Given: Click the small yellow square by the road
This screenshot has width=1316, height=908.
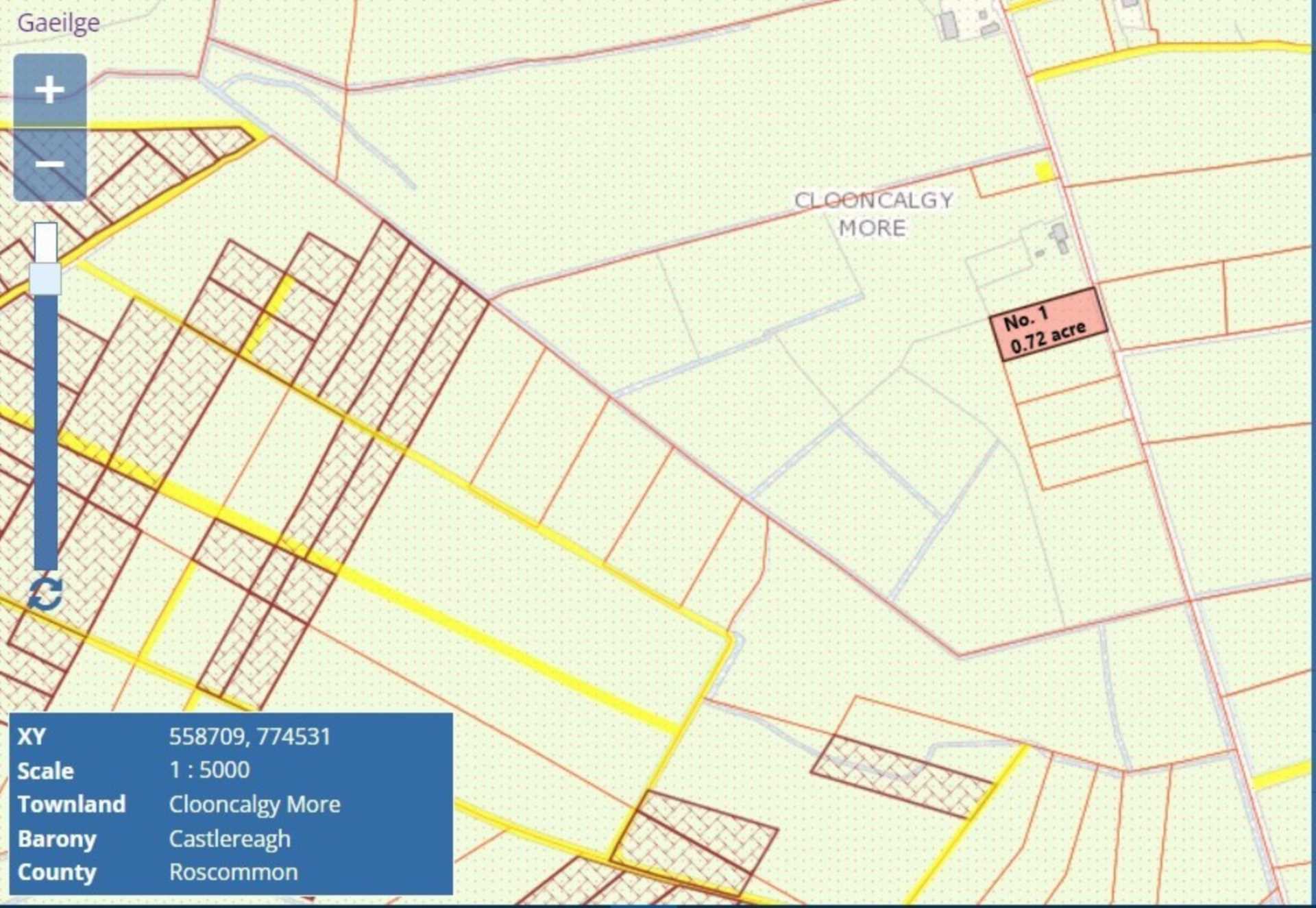Looking at the screenshot, I should (x=1043, y=171).
